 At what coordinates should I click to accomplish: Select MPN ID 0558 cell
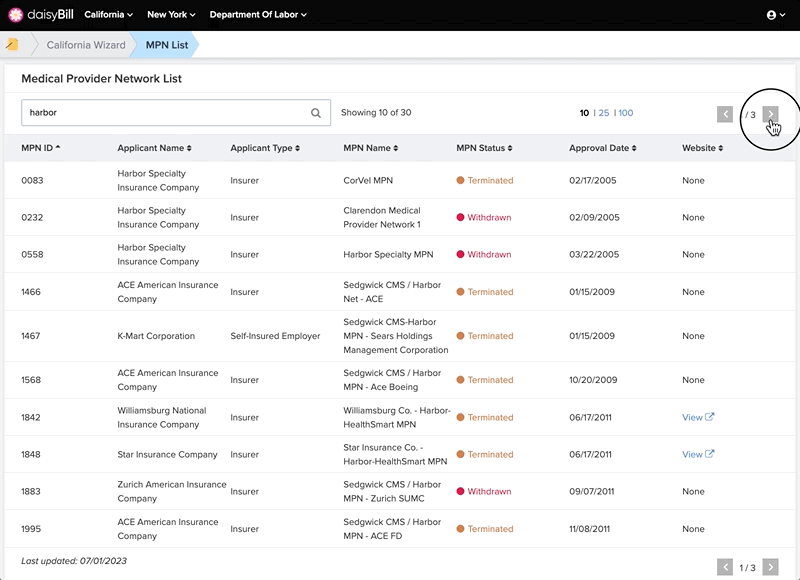pos(32,255)
